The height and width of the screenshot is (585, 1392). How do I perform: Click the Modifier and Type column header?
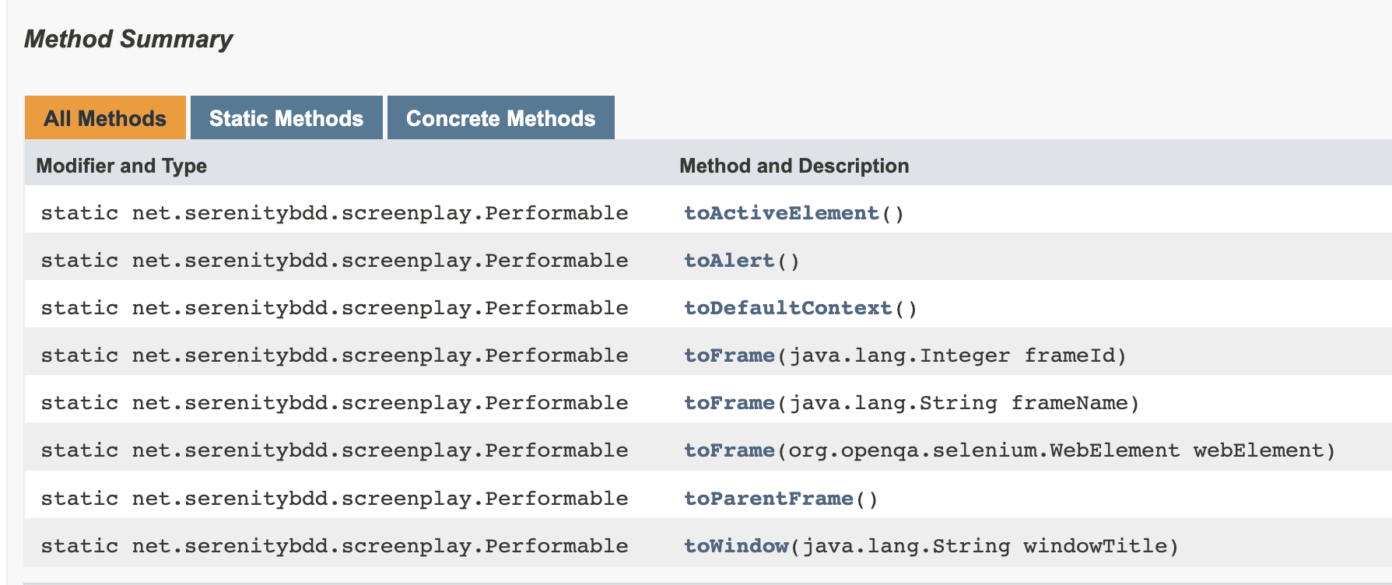pyautogui.click(x=121, y=166)
